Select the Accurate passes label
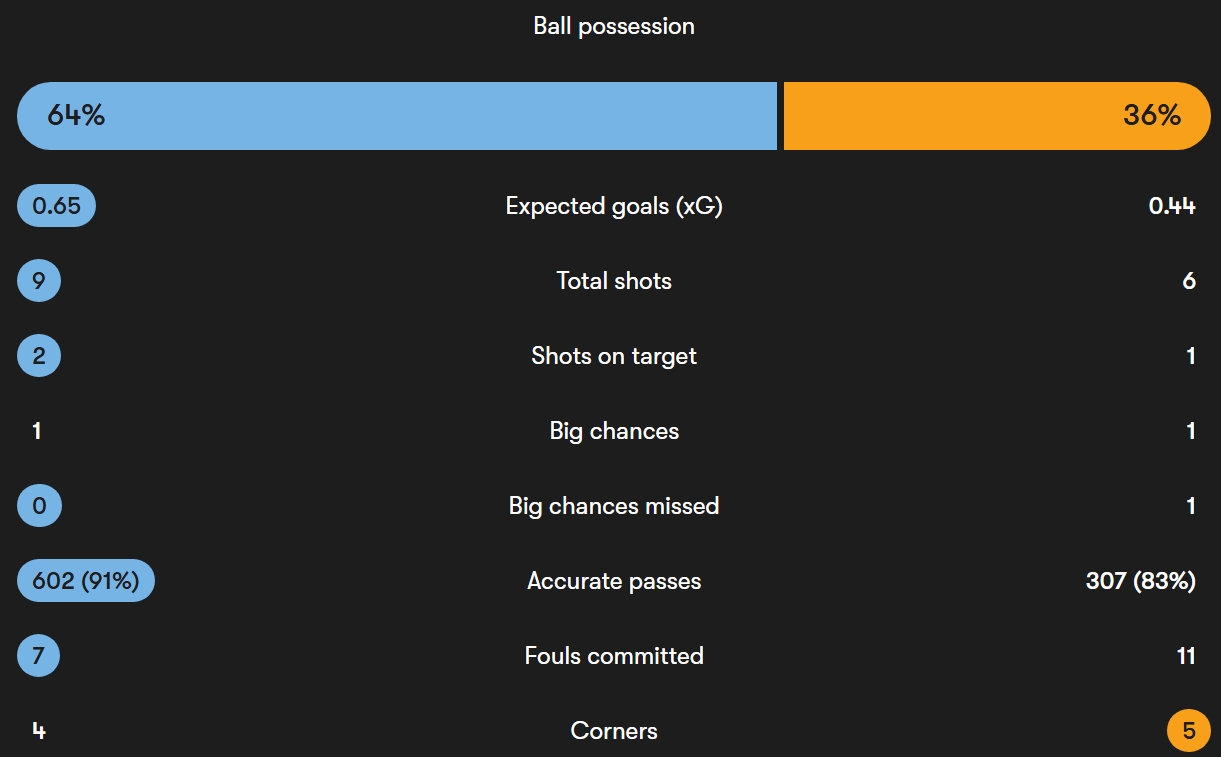Screen dimensions: 1221x757 pos(614,581)
